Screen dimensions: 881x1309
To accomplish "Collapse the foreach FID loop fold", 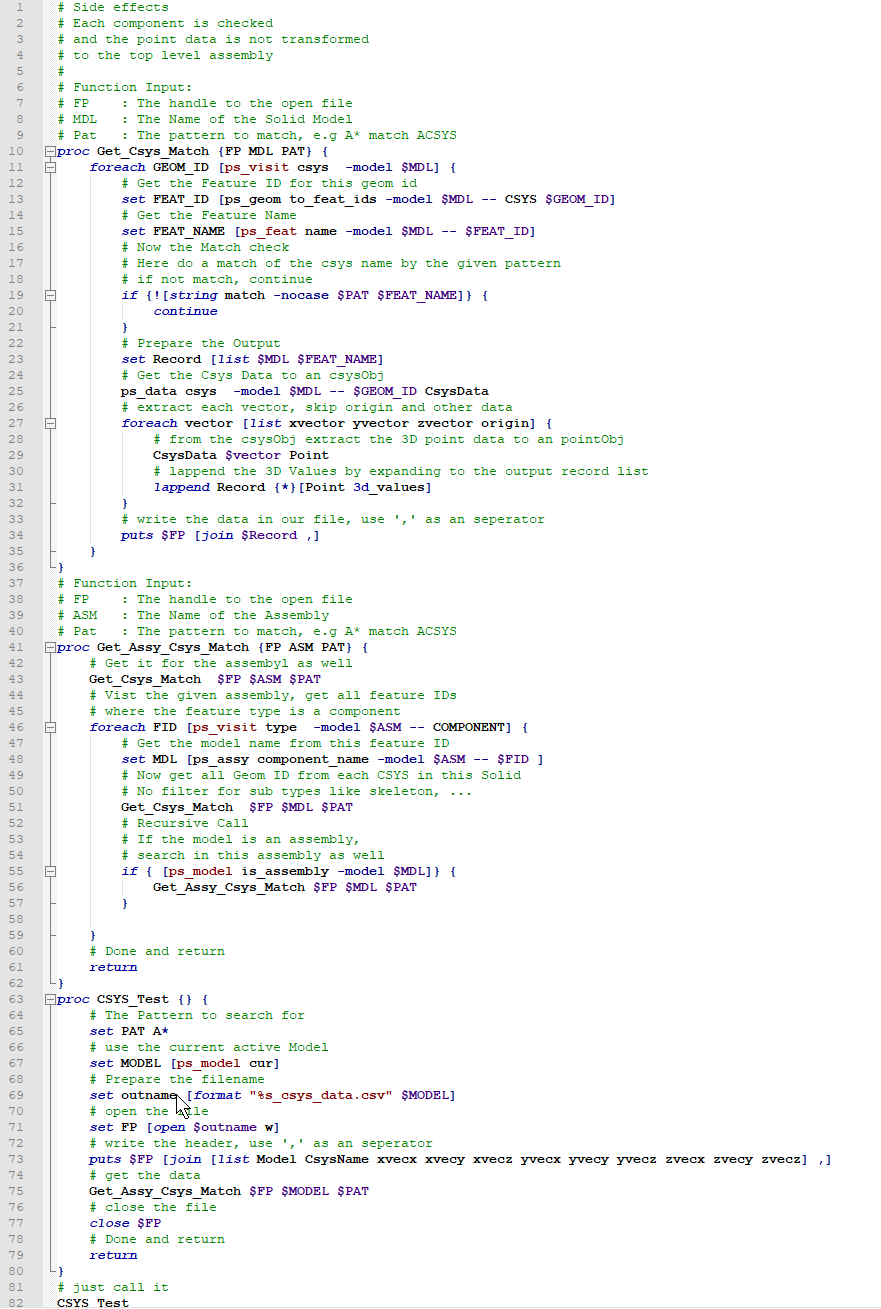I will pos(48,726).
